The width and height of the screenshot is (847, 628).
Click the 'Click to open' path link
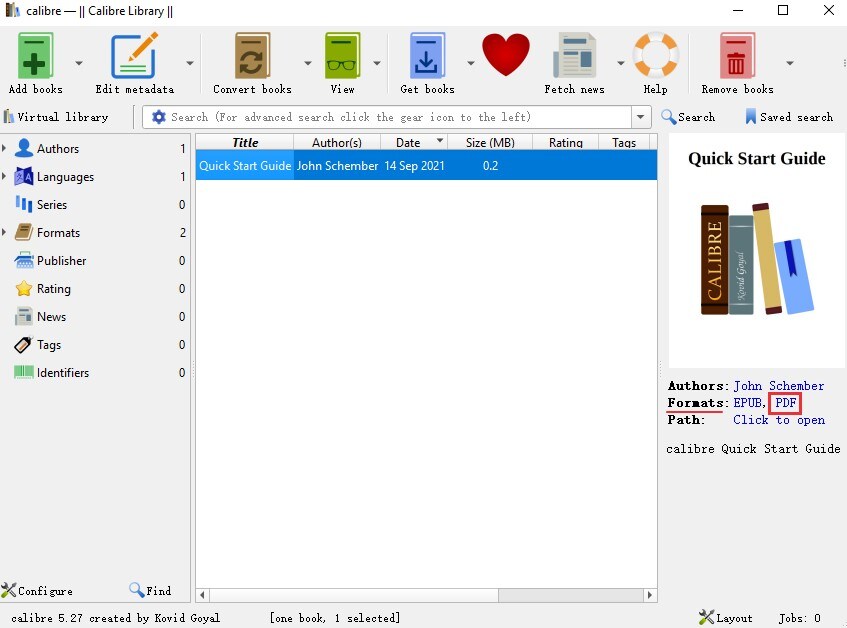click(779, 420)
